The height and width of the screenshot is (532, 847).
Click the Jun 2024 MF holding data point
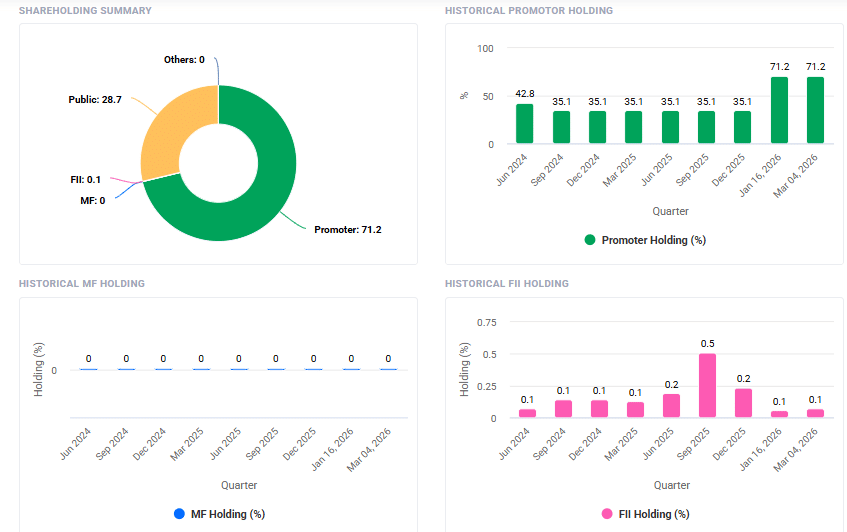tap(89, 369)
